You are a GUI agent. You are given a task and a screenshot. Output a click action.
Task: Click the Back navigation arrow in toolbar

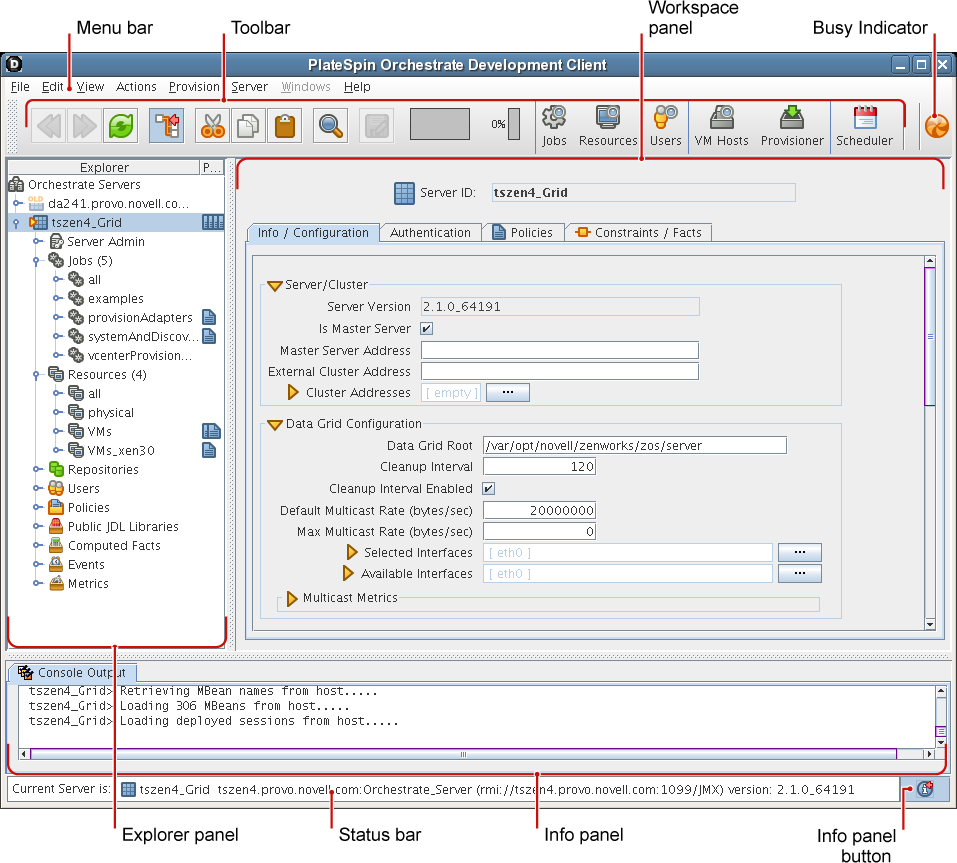[x=49, y=126]
